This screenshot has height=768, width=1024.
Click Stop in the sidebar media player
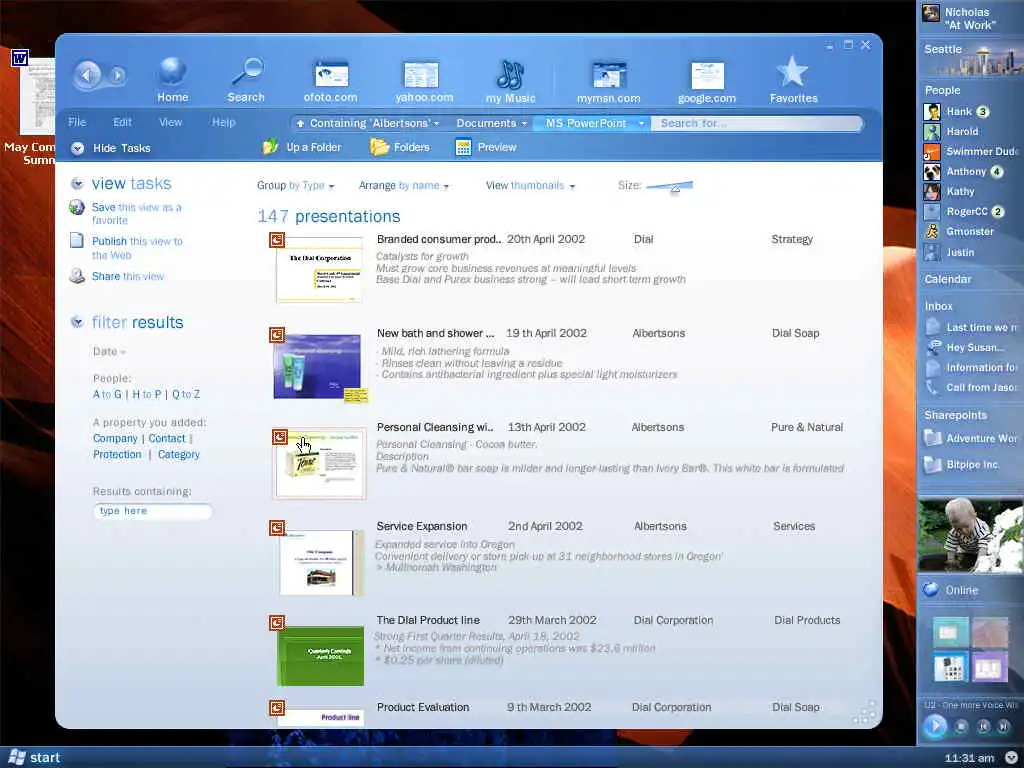[x=961, y=726]
